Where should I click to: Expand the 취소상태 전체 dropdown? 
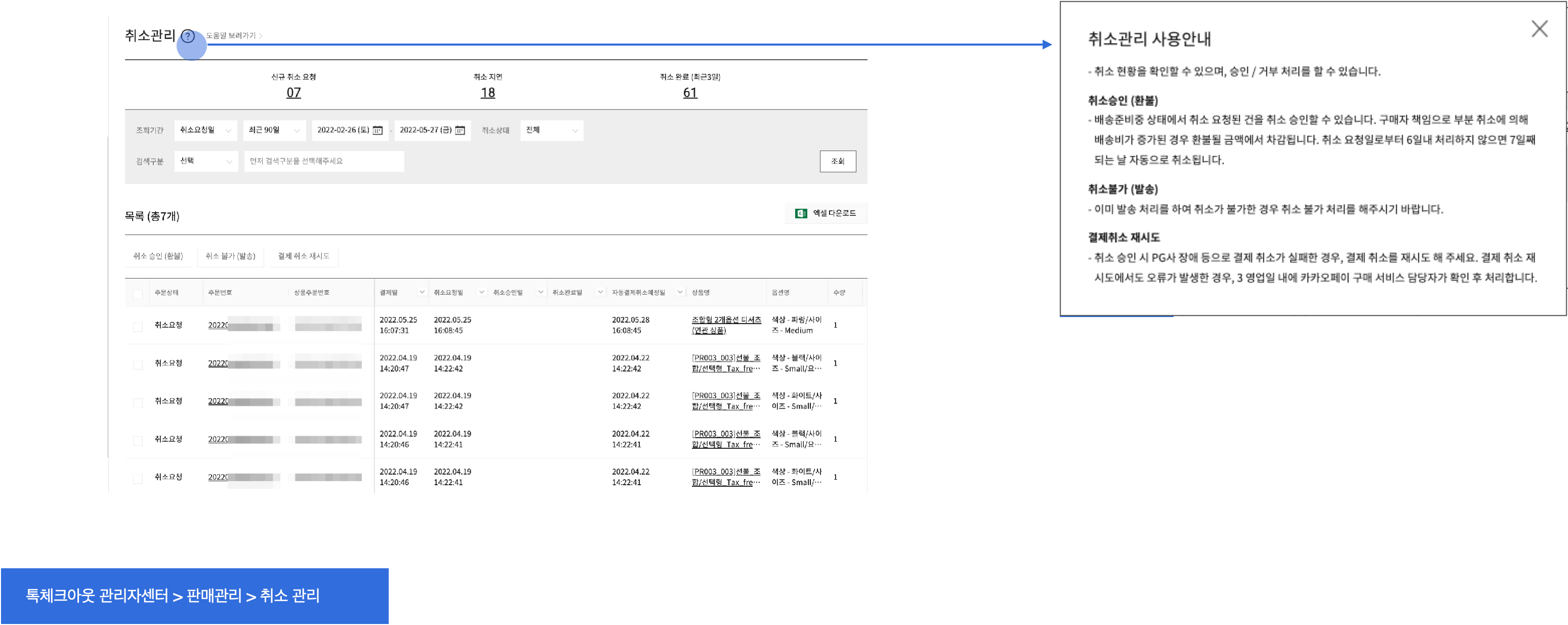pos(552,130)
